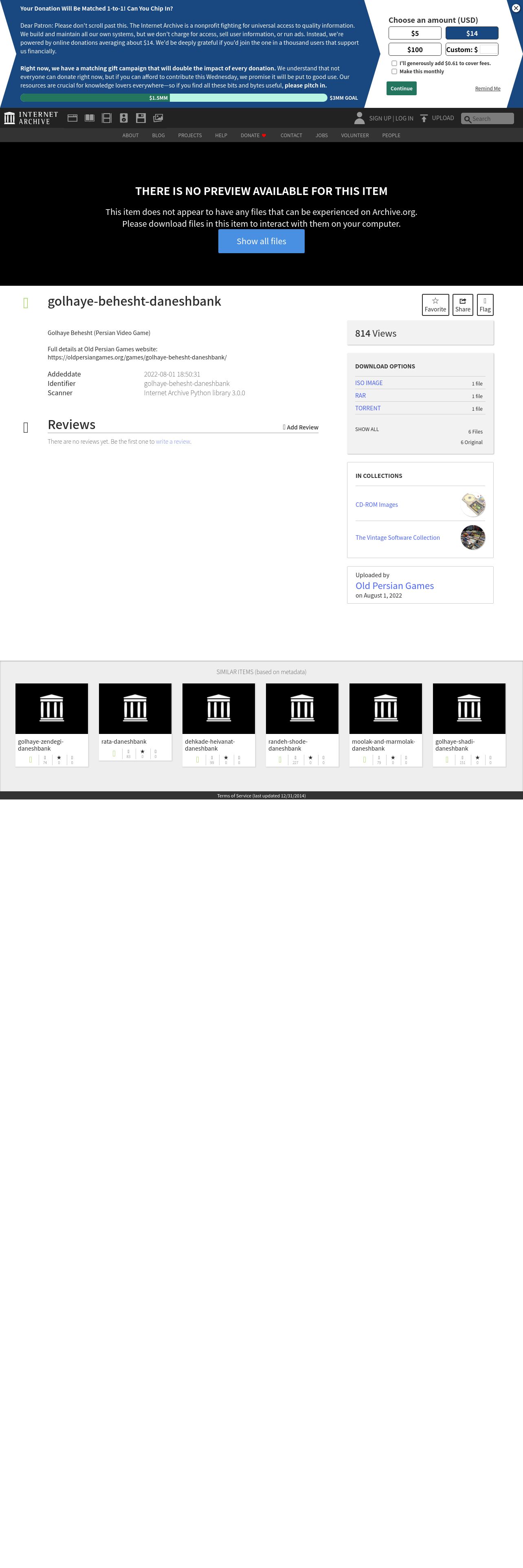This screenshot has height=1568, width=523.
Task: Click the item title software icon
Action: (x=26, y=302)
